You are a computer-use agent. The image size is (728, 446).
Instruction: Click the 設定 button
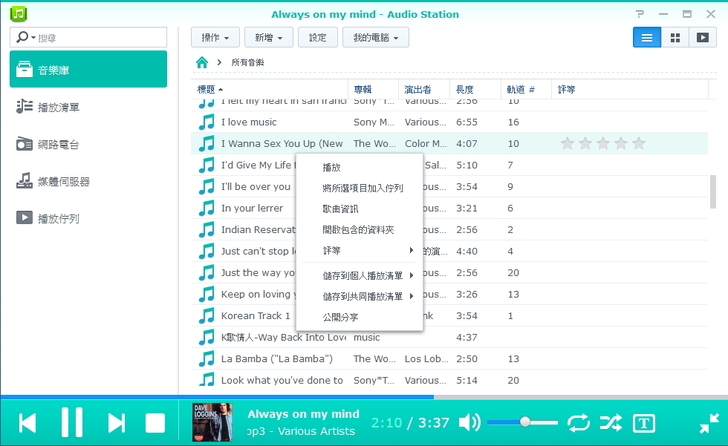pos(317,37)
